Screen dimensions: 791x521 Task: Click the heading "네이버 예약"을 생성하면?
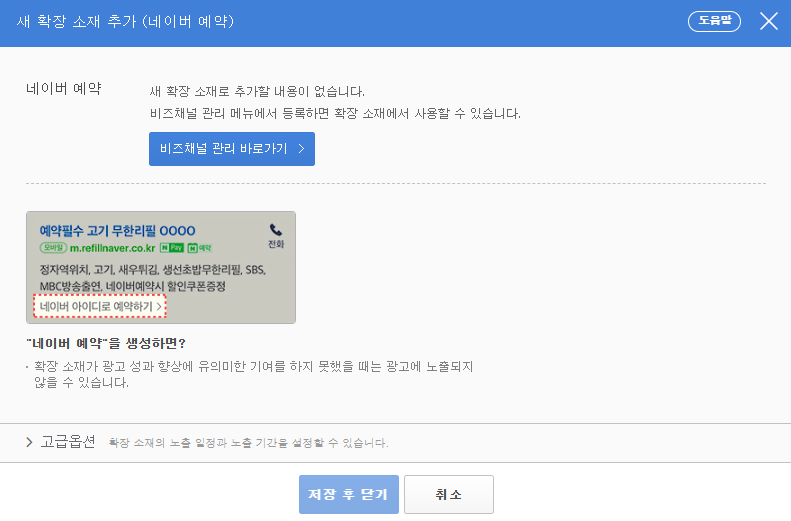coord(106,343)
